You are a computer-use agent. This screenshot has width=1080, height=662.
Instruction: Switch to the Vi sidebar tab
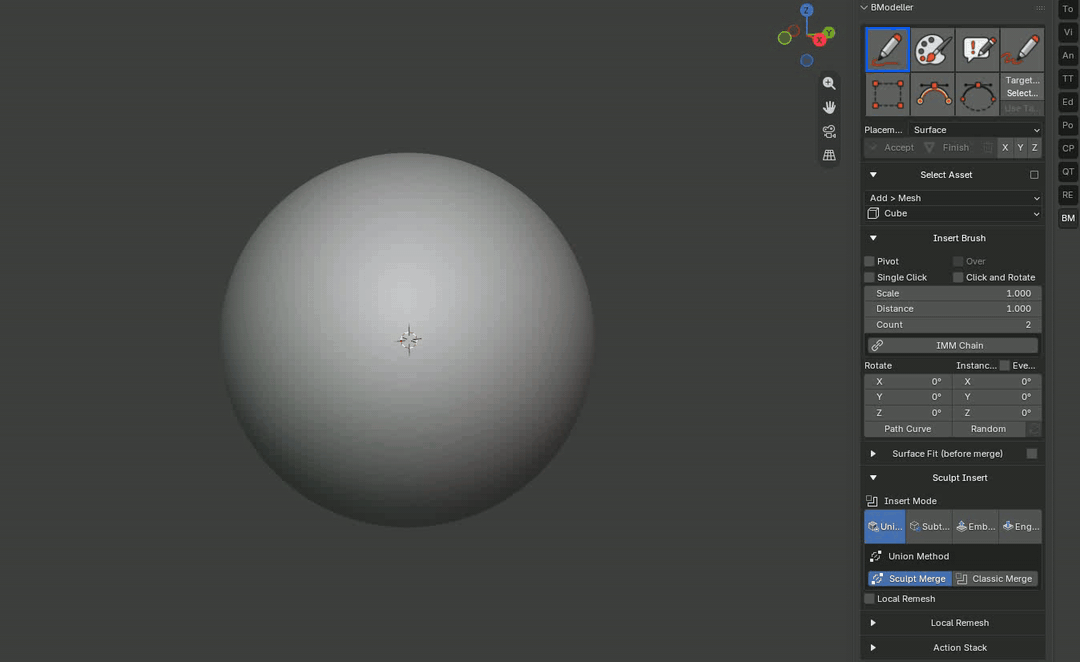coord(1068,32)
